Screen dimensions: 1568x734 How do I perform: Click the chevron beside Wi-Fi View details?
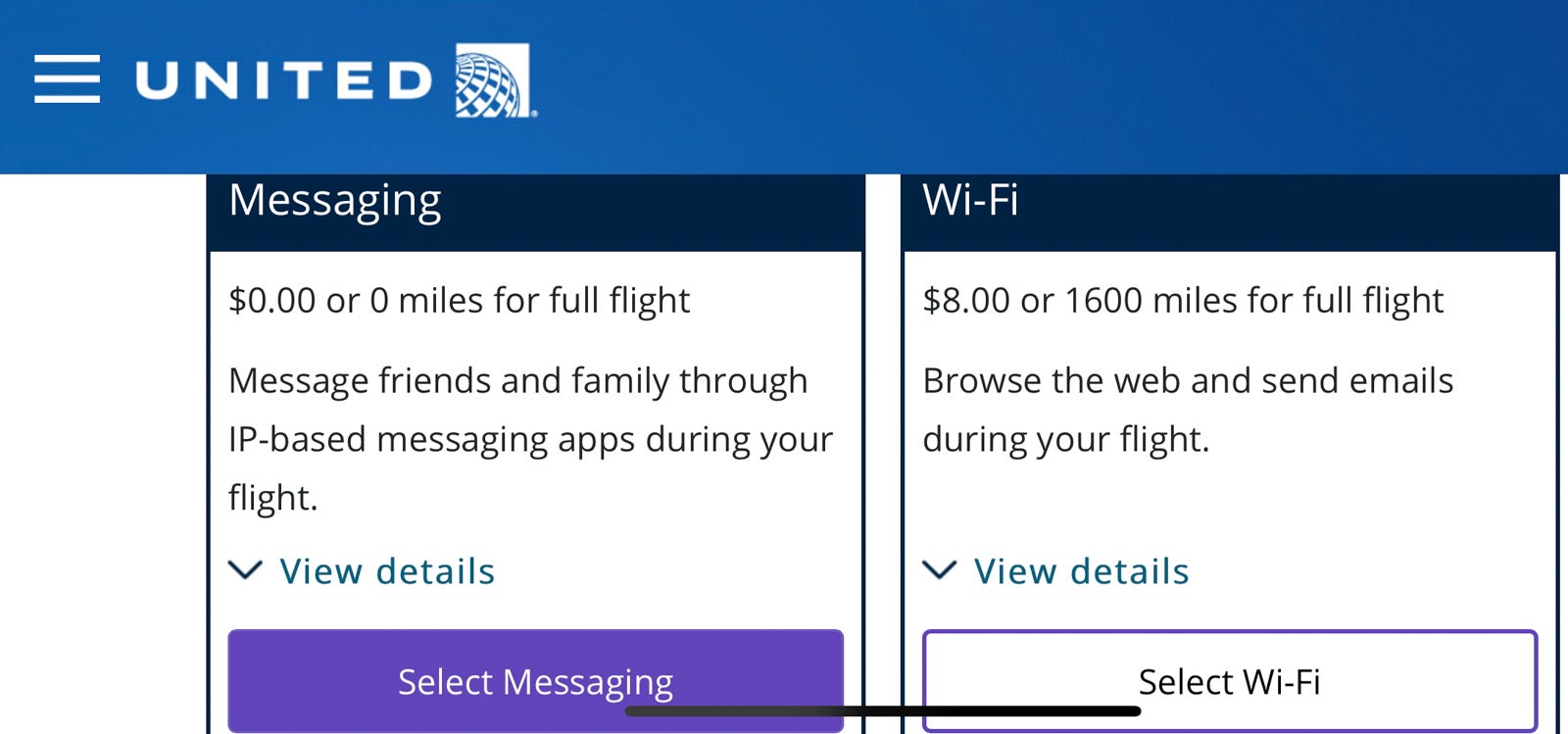pos(940,570)
